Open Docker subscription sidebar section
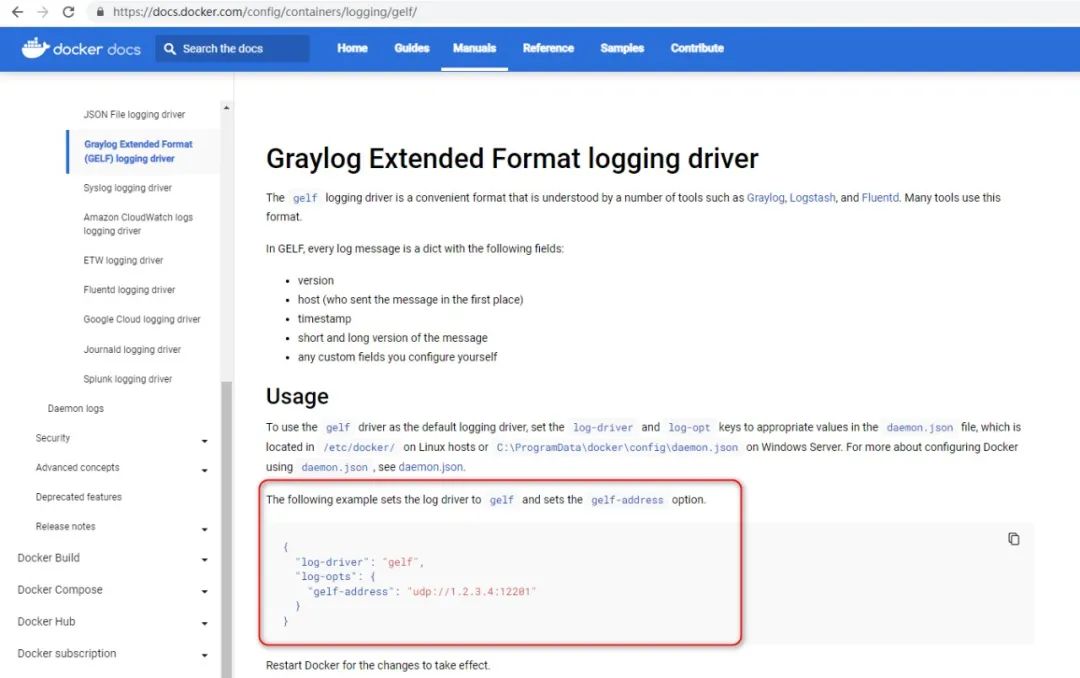This screenshot has width=1080, height=678. click(67, 653)
